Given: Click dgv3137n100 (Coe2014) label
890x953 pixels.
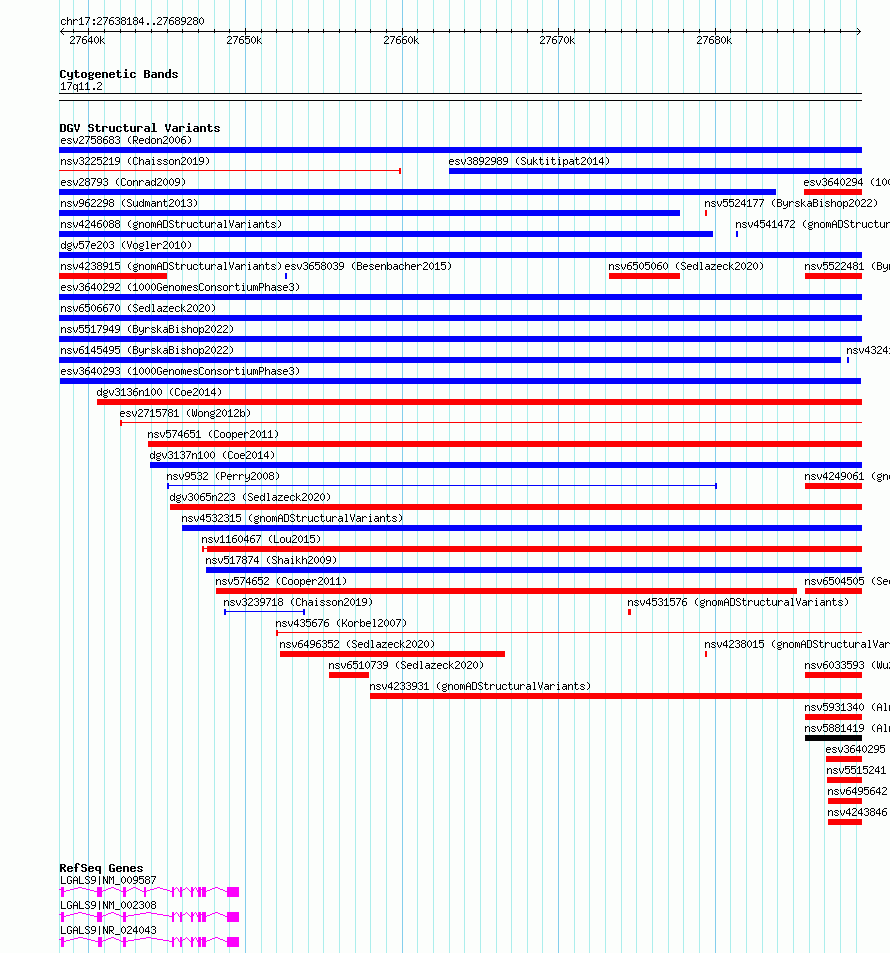Looking at the screenshot, I should point(212,455).
